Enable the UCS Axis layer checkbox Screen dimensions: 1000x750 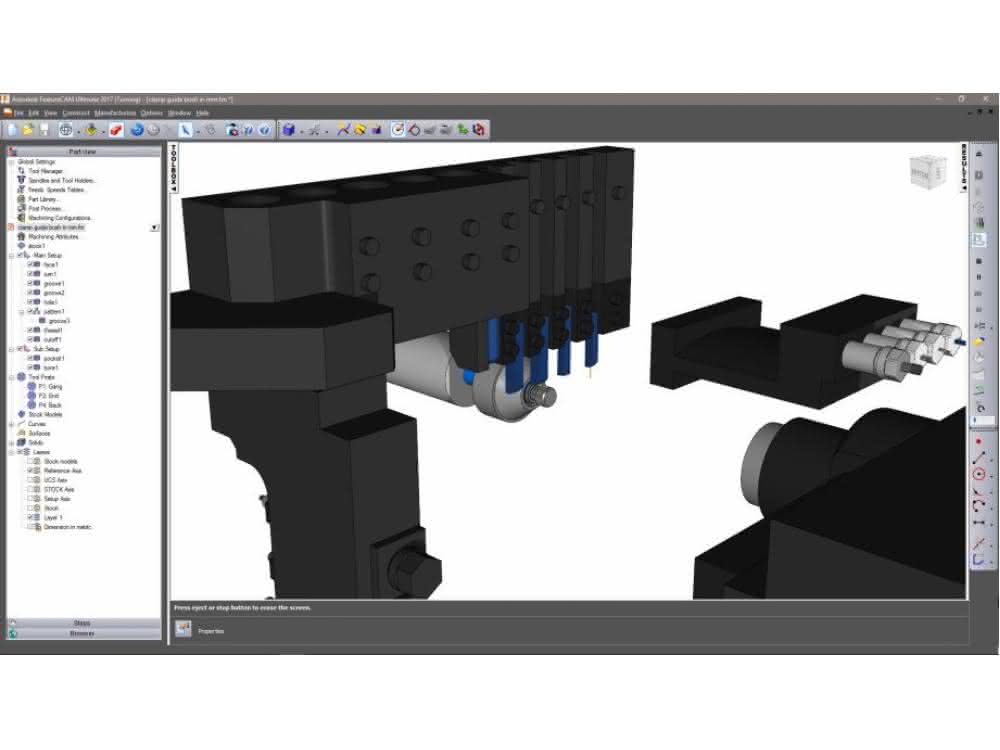29,480
